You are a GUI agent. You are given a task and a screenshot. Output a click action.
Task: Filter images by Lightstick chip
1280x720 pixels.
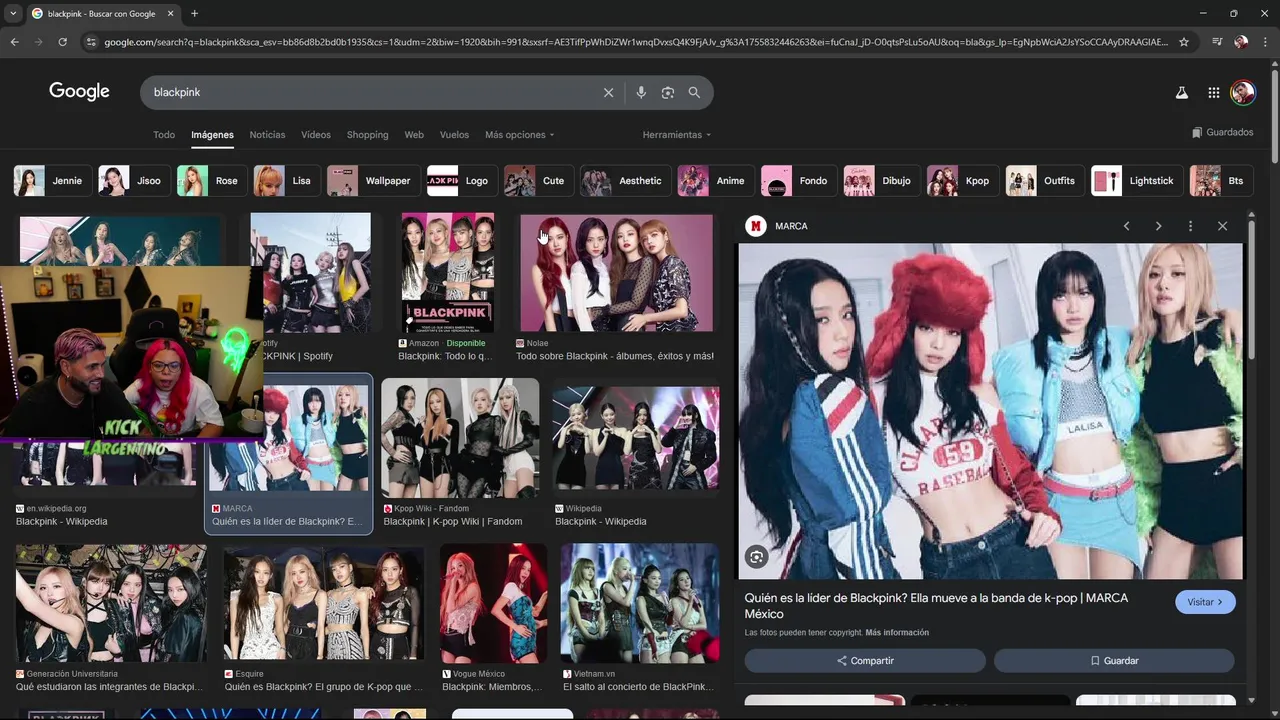coord(1137,181)
